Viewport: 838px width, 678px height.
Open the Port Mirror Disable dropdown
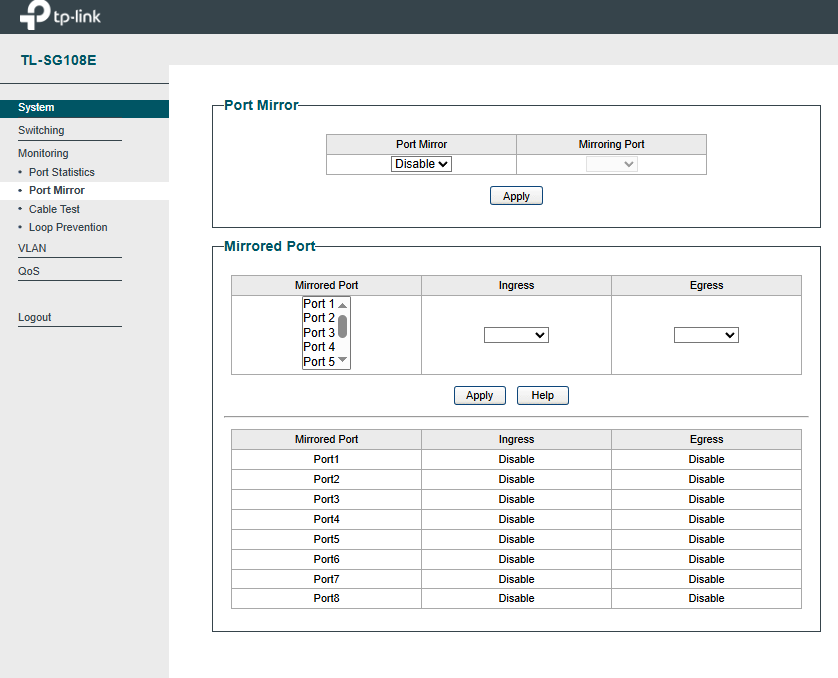pos(421,164)
